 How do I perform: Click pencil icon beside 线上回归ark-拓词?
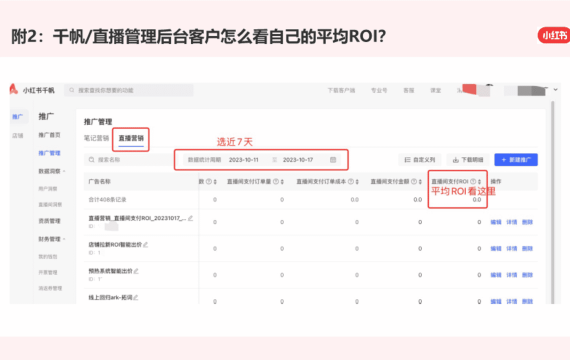coord(136,298)
